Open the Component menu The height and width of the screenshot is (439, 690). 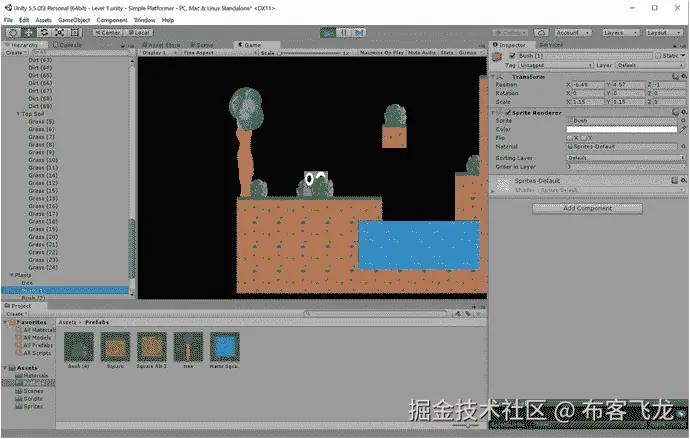click(112, 20)
